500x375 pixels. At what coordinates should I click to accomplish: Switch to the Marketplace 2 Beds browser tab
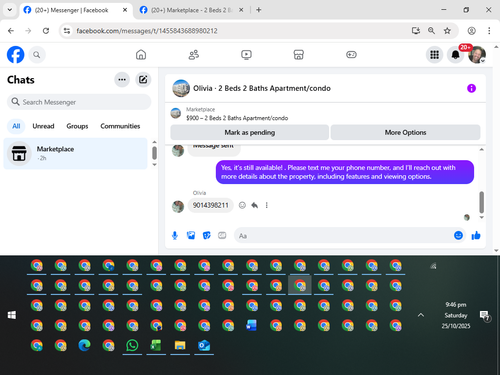tap(191, 10)
